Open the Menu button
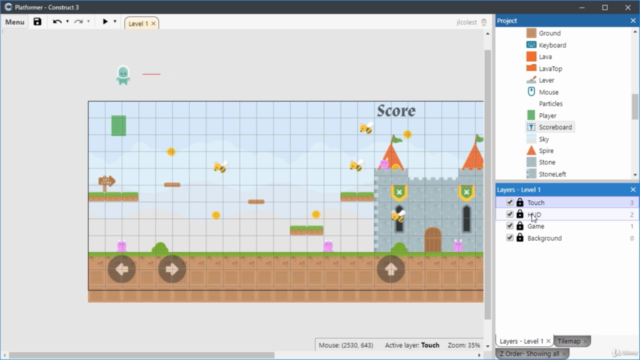The height and width of the screenshot is (360, 640). click(x=15, y=22)
